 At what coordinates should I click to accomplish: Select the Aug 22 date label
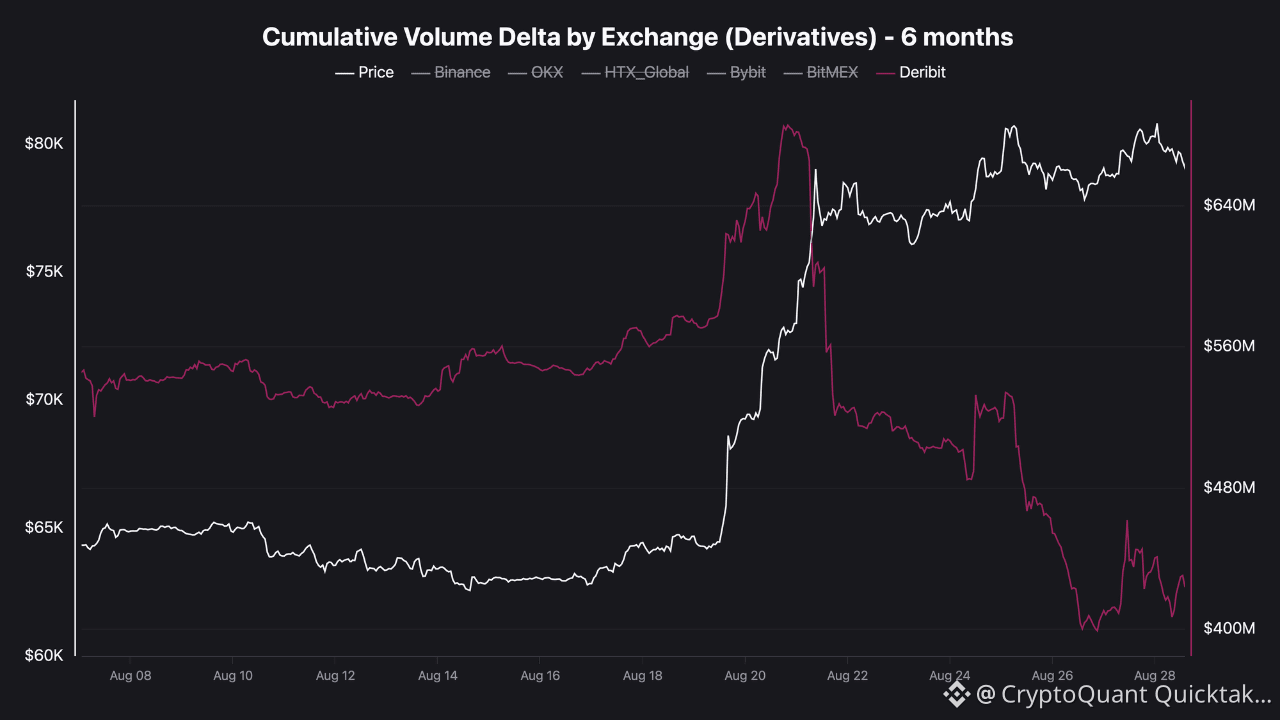[847, 676]
